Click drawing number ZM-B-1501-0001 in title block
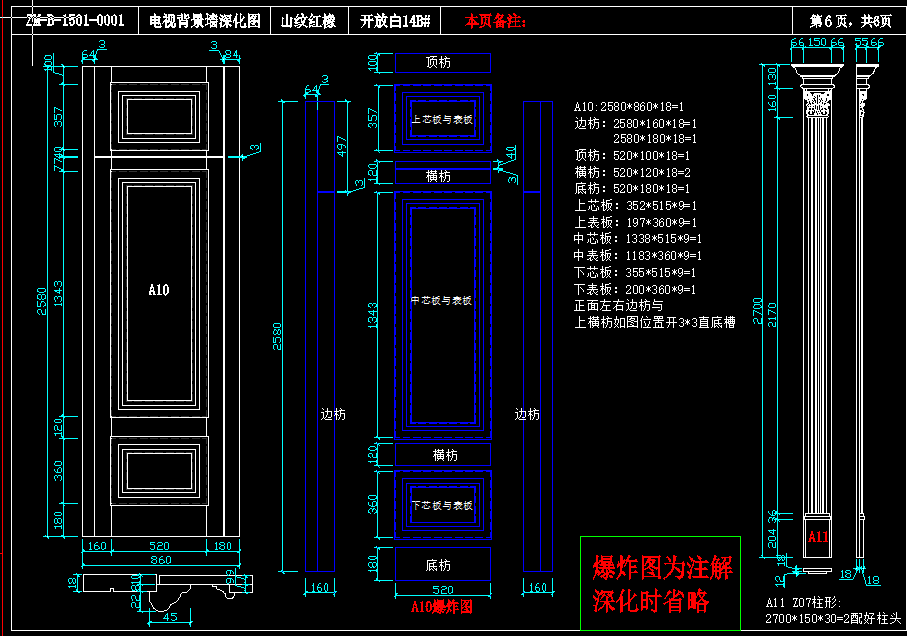Screen dimensions: 907x636 [75, 21]
